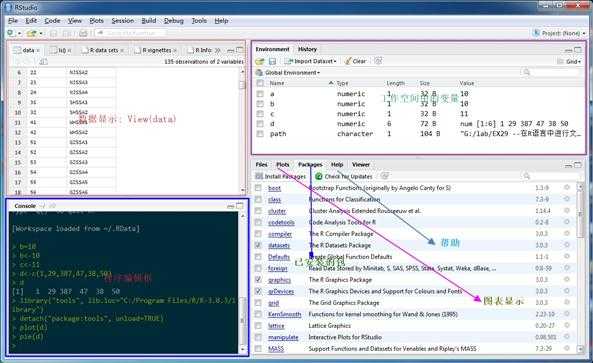
Task: Toggle checkbox for variable b
Action: point(260,104)
